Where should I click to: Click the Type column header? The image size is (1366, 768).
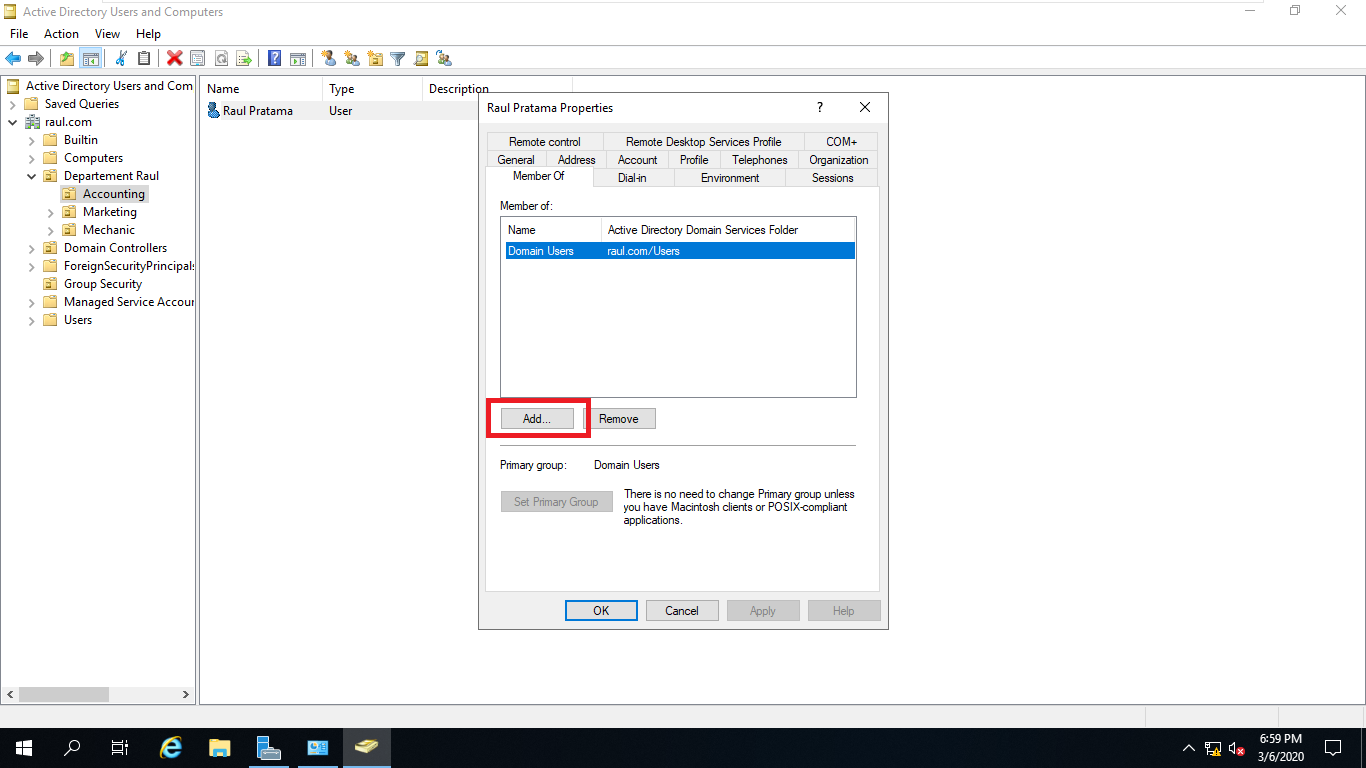[372, 89]
